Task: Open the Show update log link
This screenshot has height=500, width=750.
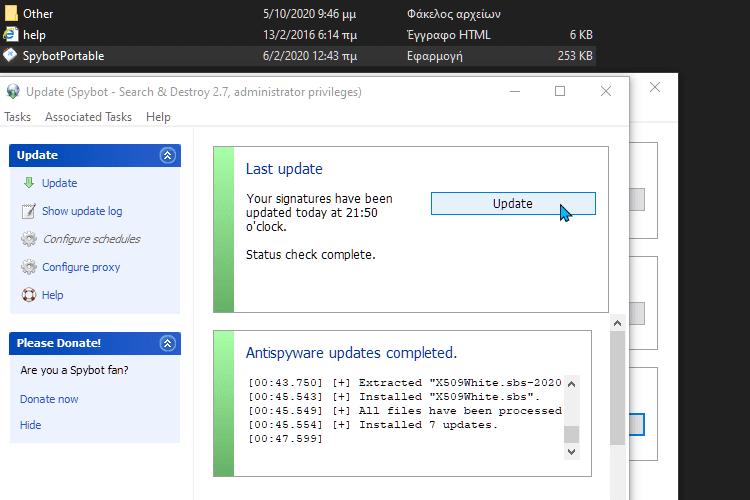Action: (82, 211)
